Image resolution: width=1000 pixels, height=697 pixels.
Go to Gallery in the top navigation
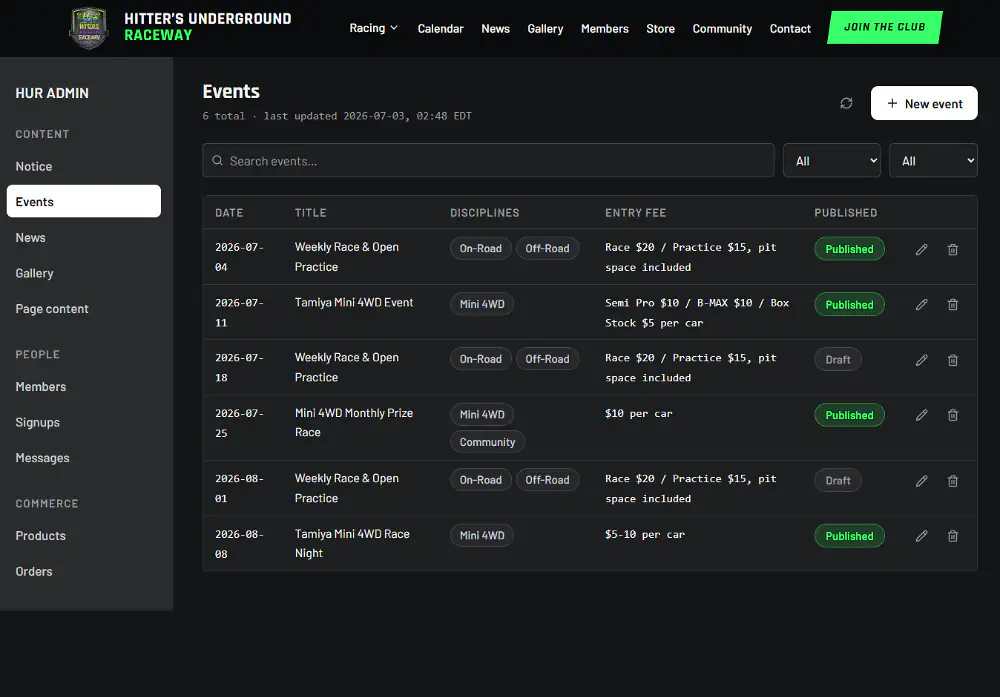[545, 29]
